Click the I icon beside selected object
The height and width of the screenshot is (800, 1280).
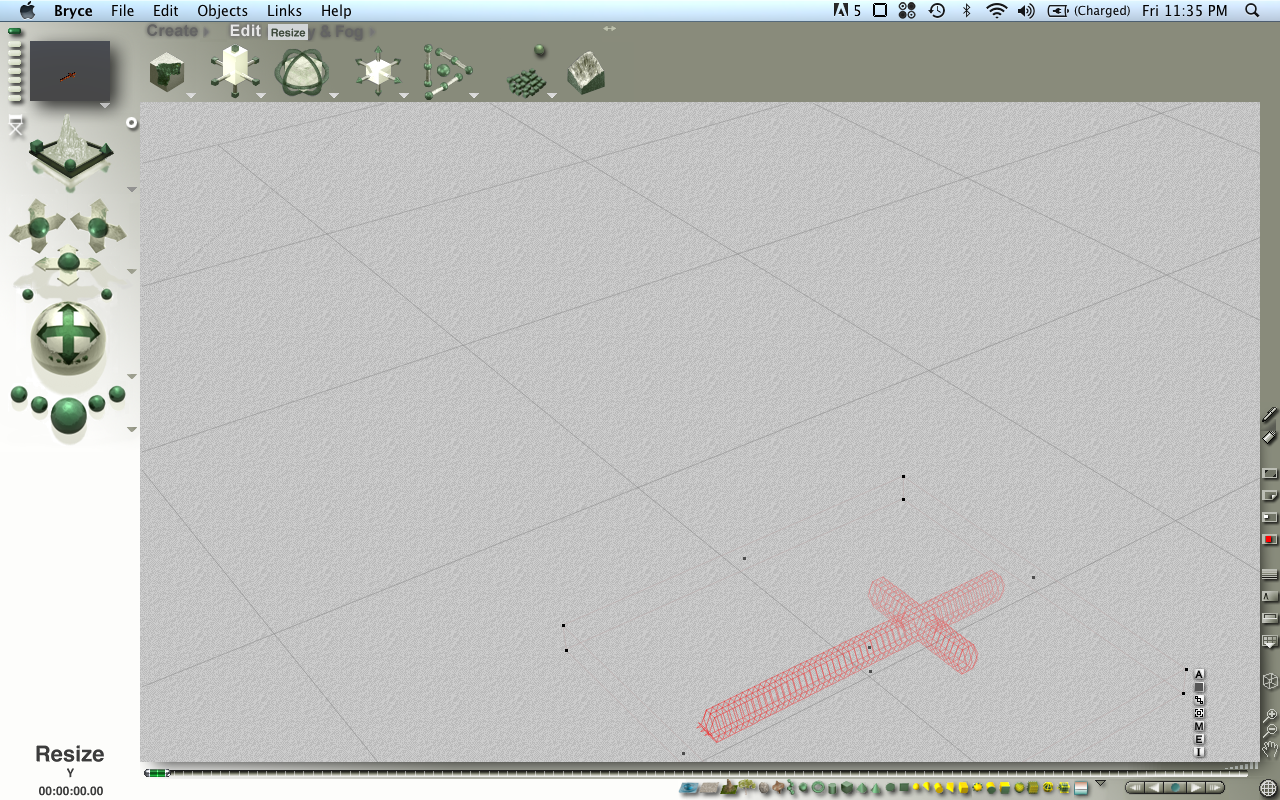1199,752
